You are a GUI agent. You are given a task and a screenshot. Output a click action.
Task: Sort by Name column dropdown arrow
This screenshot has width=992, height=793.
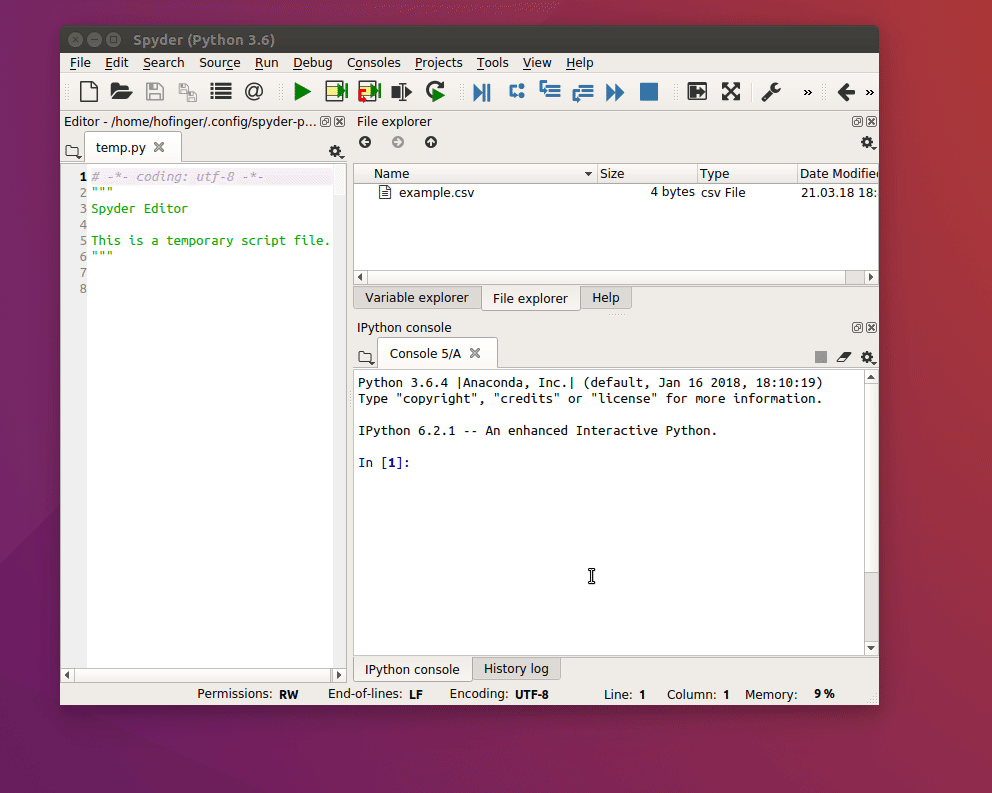(x=588, y=173)
